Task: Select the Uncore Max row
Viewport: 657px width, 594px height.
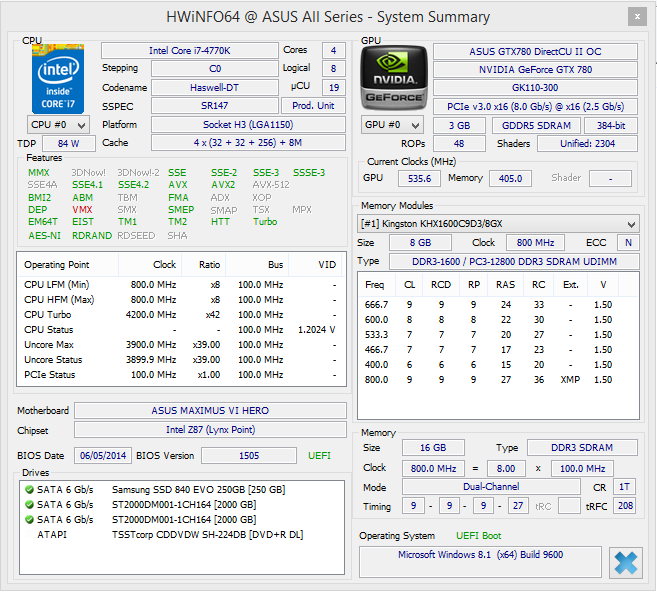Action: [181, 345]
